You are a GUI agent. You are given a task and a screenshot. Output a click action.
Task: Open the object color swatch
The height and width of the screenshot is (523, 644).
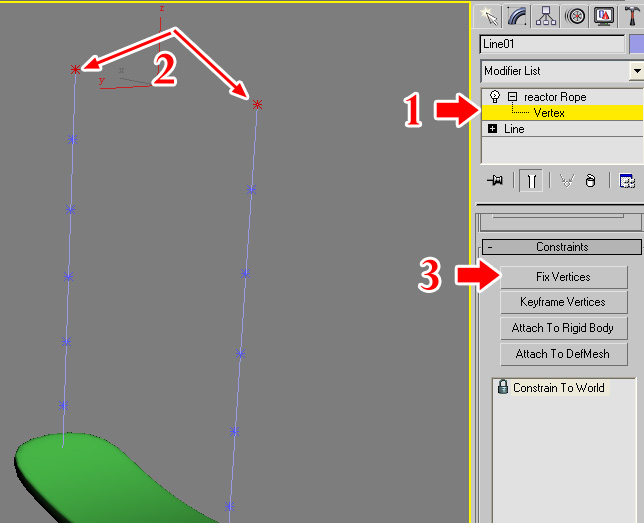tap(637, 44)
